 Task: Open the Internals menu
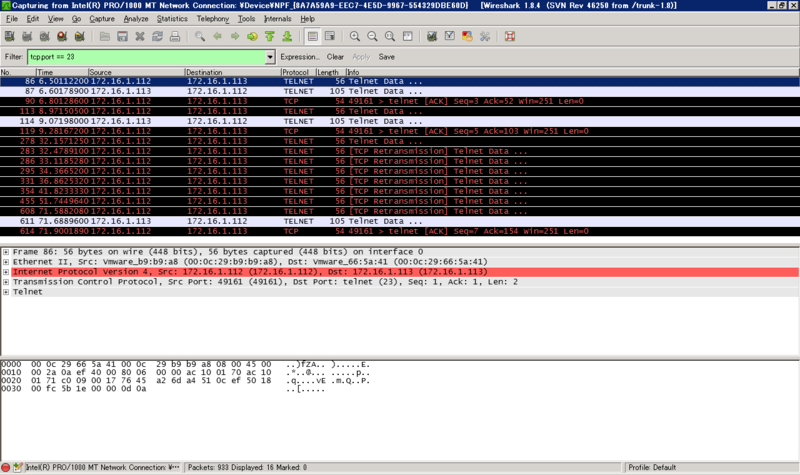278,19
